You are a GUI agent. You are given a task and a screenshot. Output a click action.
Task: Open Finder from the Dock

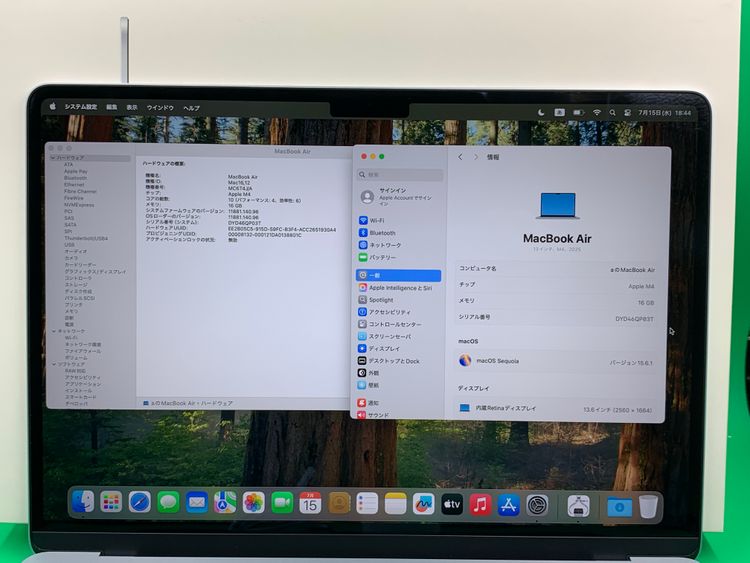(x=83, y=502)
